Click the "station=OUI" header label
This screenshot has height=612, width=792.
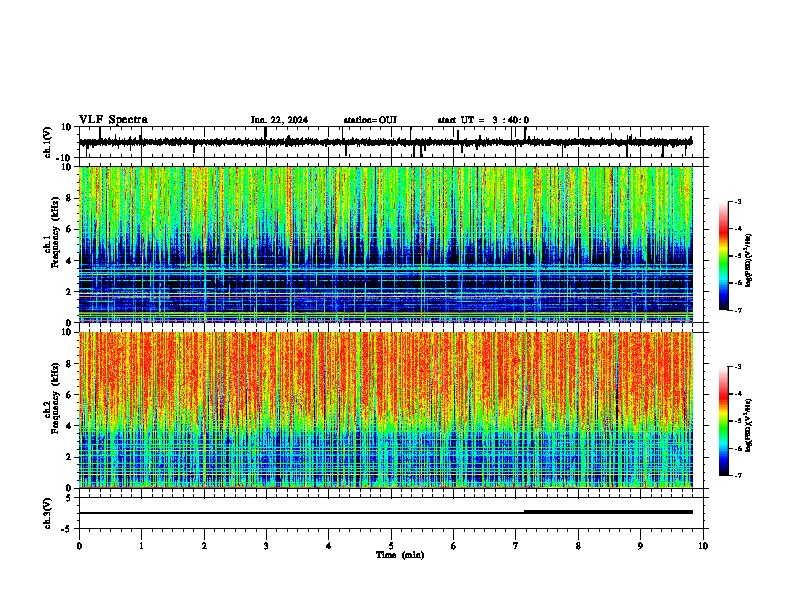click(x=370, y=120)
